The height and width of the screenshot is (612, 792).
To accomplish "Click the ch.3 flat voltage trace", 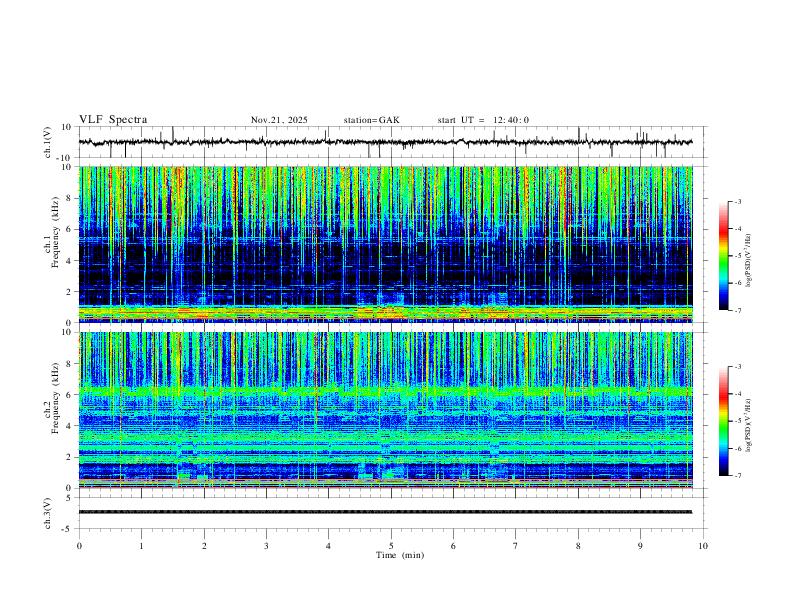I will coord(385,512).
